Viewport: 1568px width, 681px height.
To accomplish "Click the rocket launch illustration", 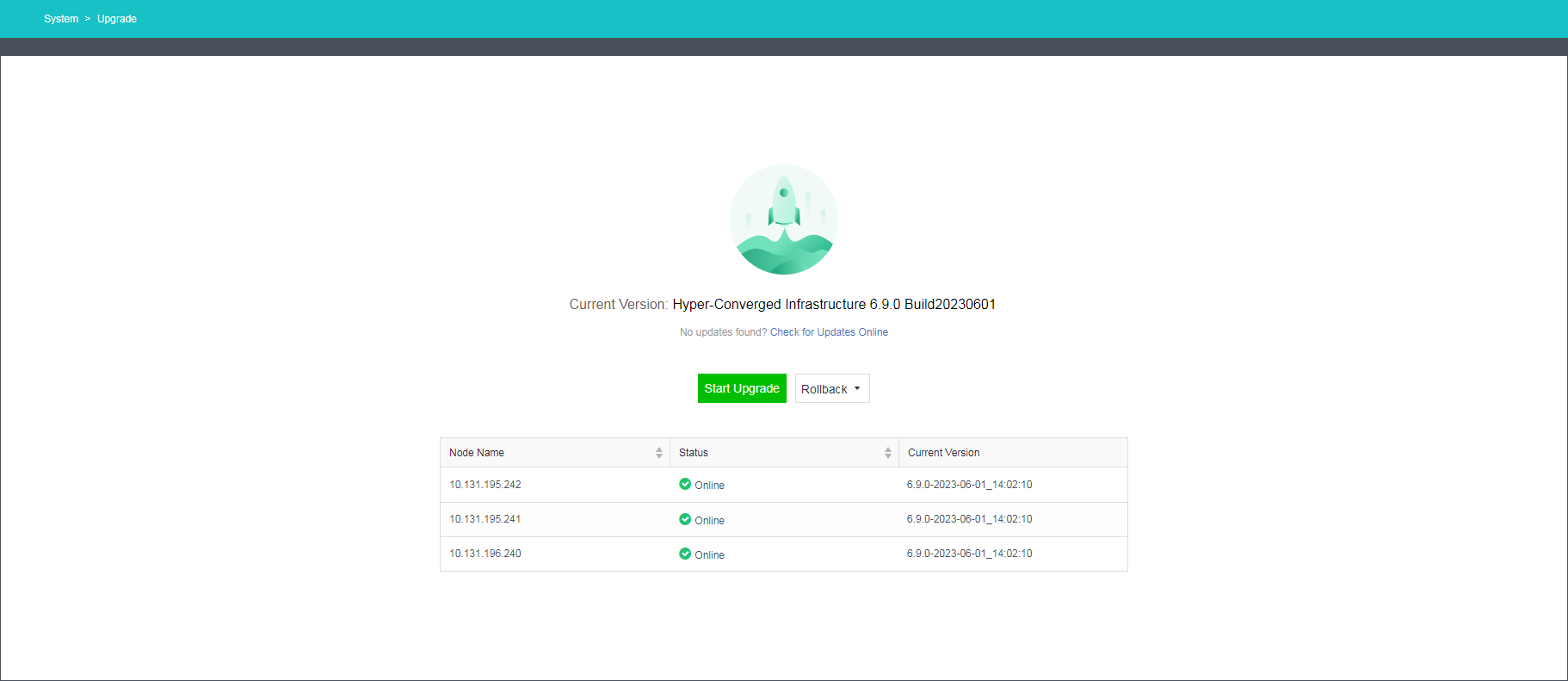I will pyautogui.click(x=783, y=220).
